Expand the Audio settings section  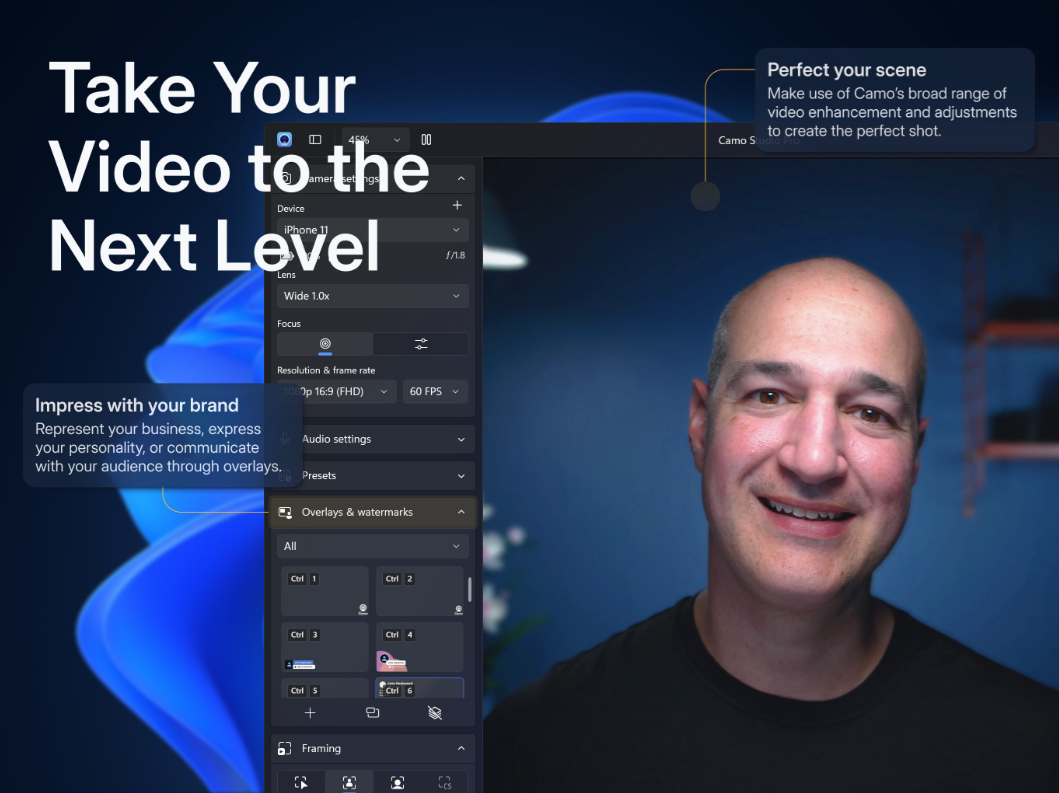tap(372, 439)
